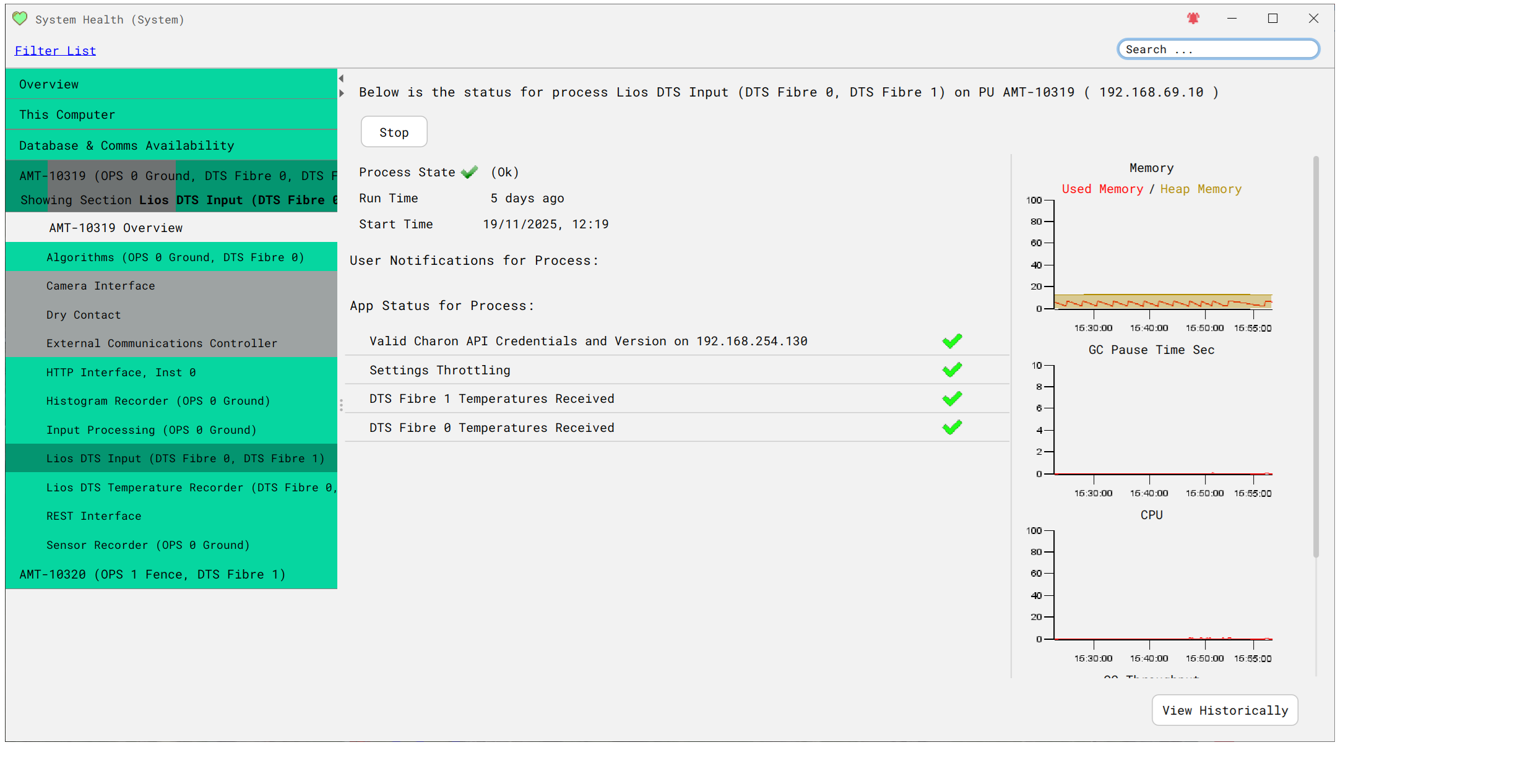1520x784 pixels.
Task: Click the charts panel vertical scrollbar
Action: pos(1315,356)
